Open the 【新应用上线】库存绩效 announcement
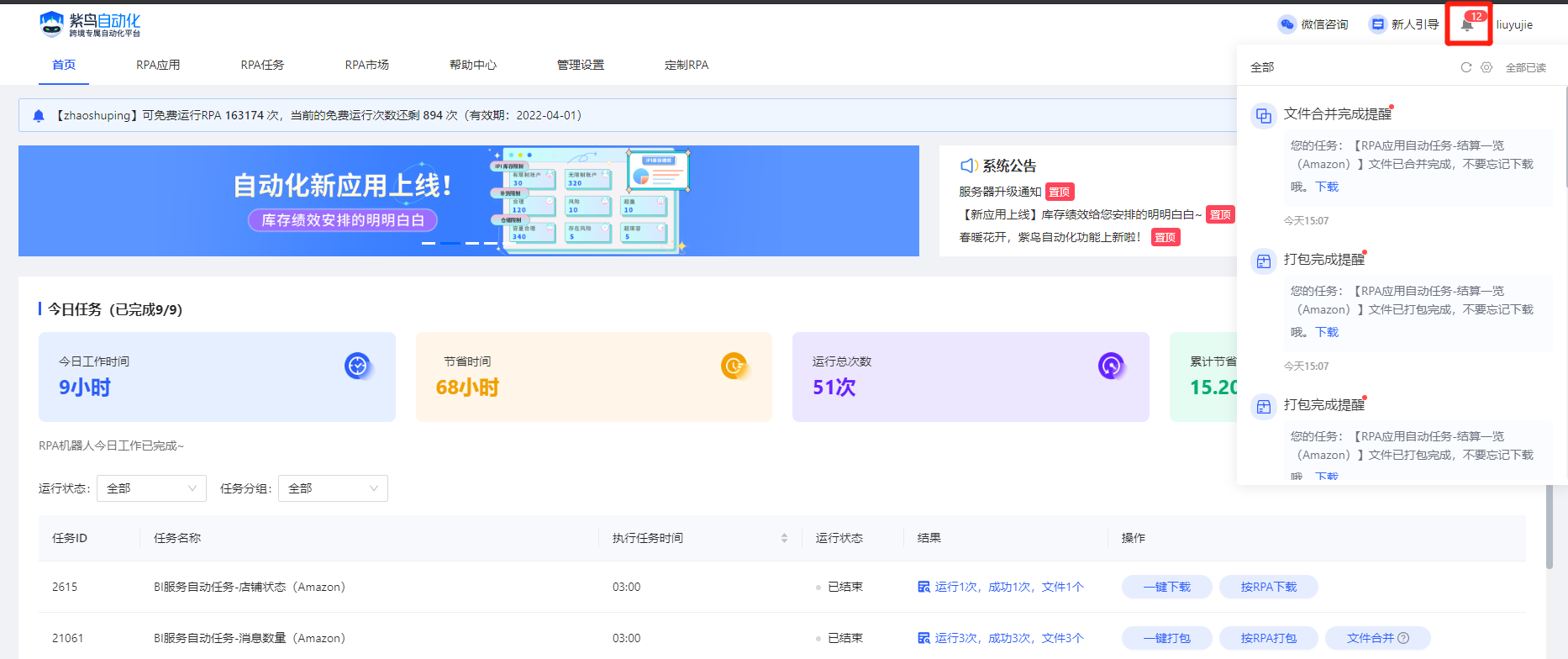1568x659 pixels. pyautogui.click(x=1081, y=214)
